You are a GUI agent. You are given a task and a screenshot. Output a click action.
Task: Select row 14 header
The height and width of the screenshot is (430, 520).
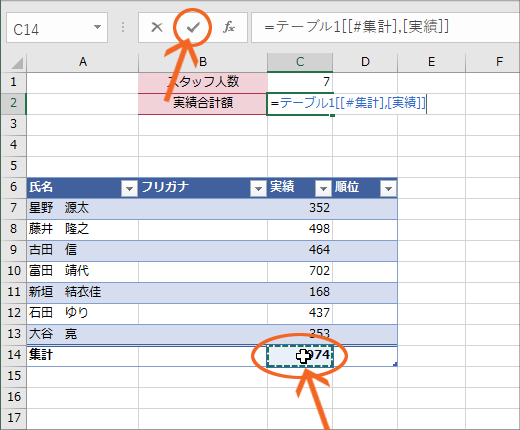point(13,355)
